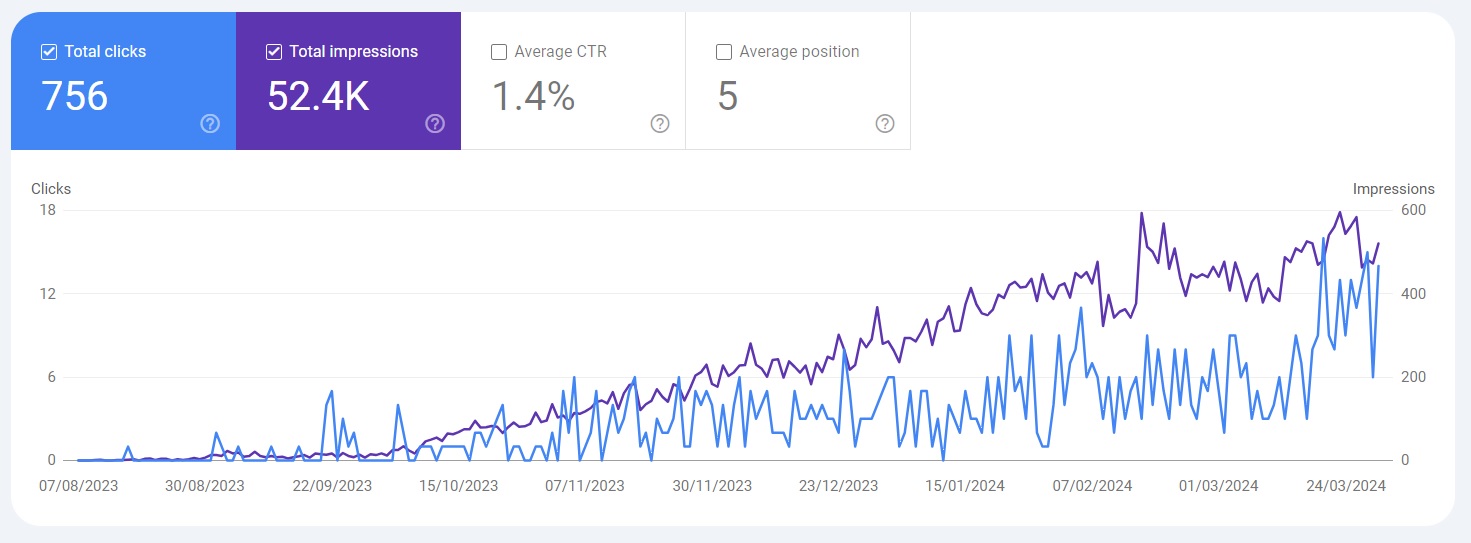Click the 1.4% Average CTR value
Screen dimensions: 1471x543
coord(533,96)
